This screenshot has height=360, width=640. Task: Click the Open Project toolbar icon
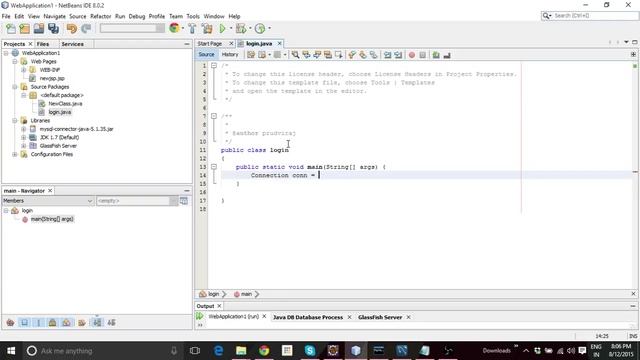[x=39, y=29]
